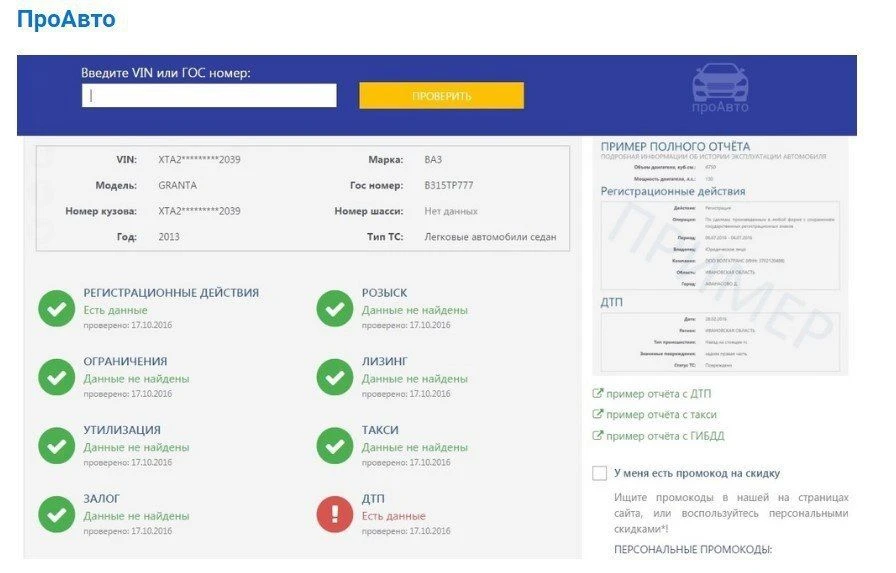Click green check icon beside Залог

click(57, 514)
